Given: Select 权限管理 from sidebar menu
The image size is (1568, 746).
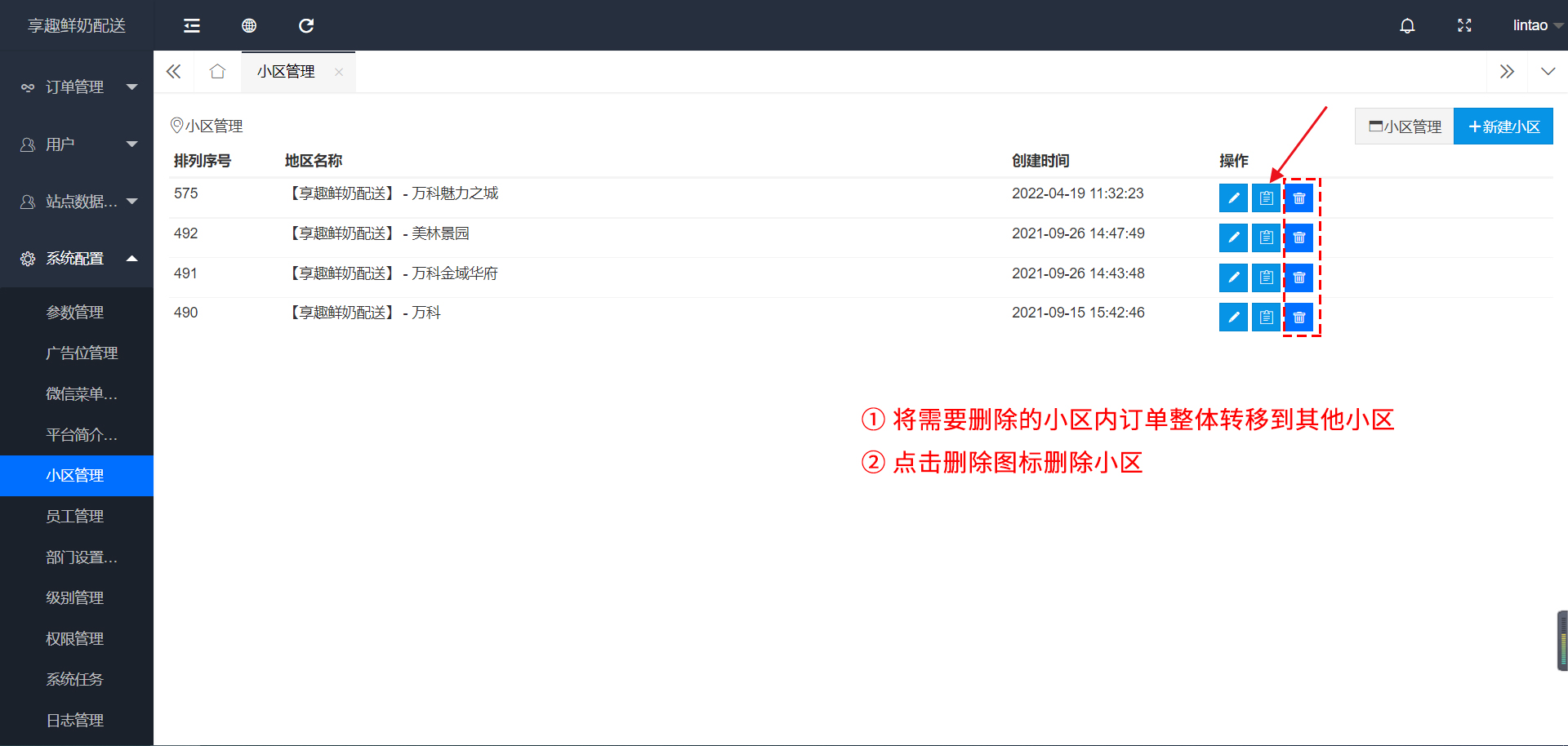Looking at the screenshot, I should click(75, 638).
